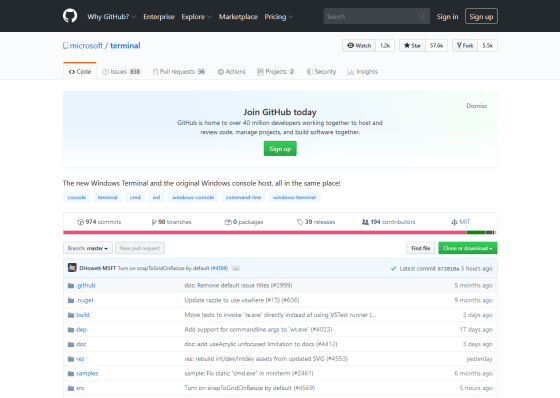This screenshot has width=560, height=398.
Task: View the 39 releases link
Action: pyautogui.click(x=316, y=222)
